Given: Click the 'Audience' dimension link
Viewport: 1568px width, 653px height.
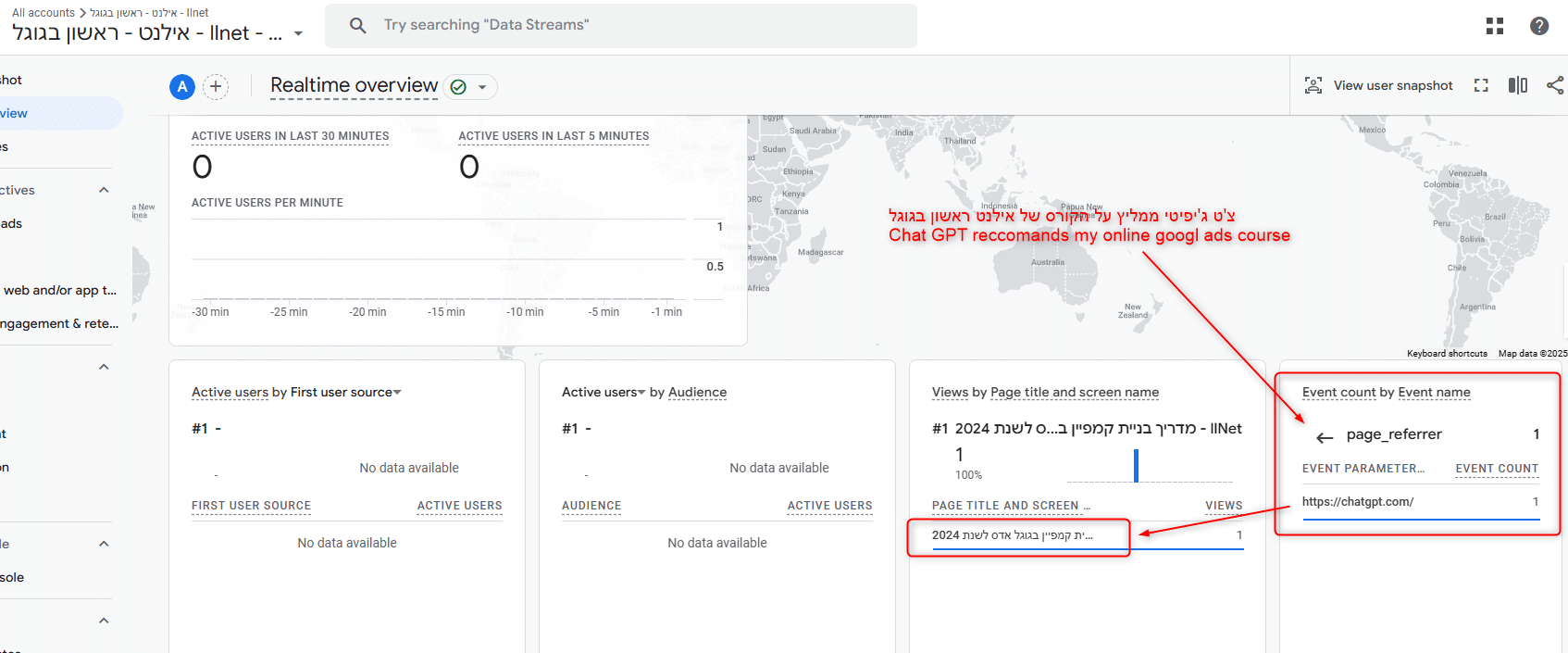Looking at the screenshot, I should 697,392.
